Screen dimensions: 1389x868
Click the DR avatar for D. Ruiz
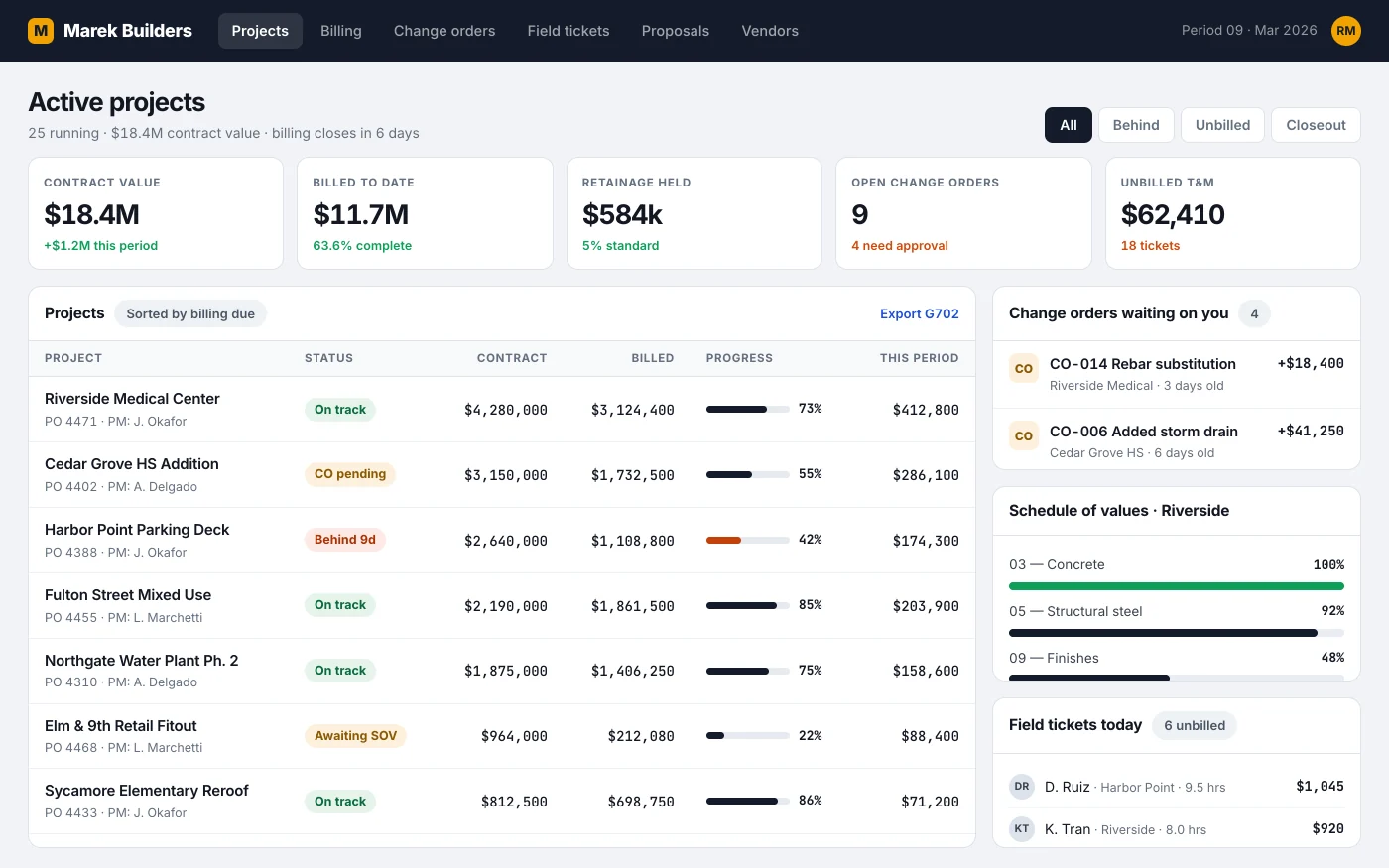pos(1022,787)
